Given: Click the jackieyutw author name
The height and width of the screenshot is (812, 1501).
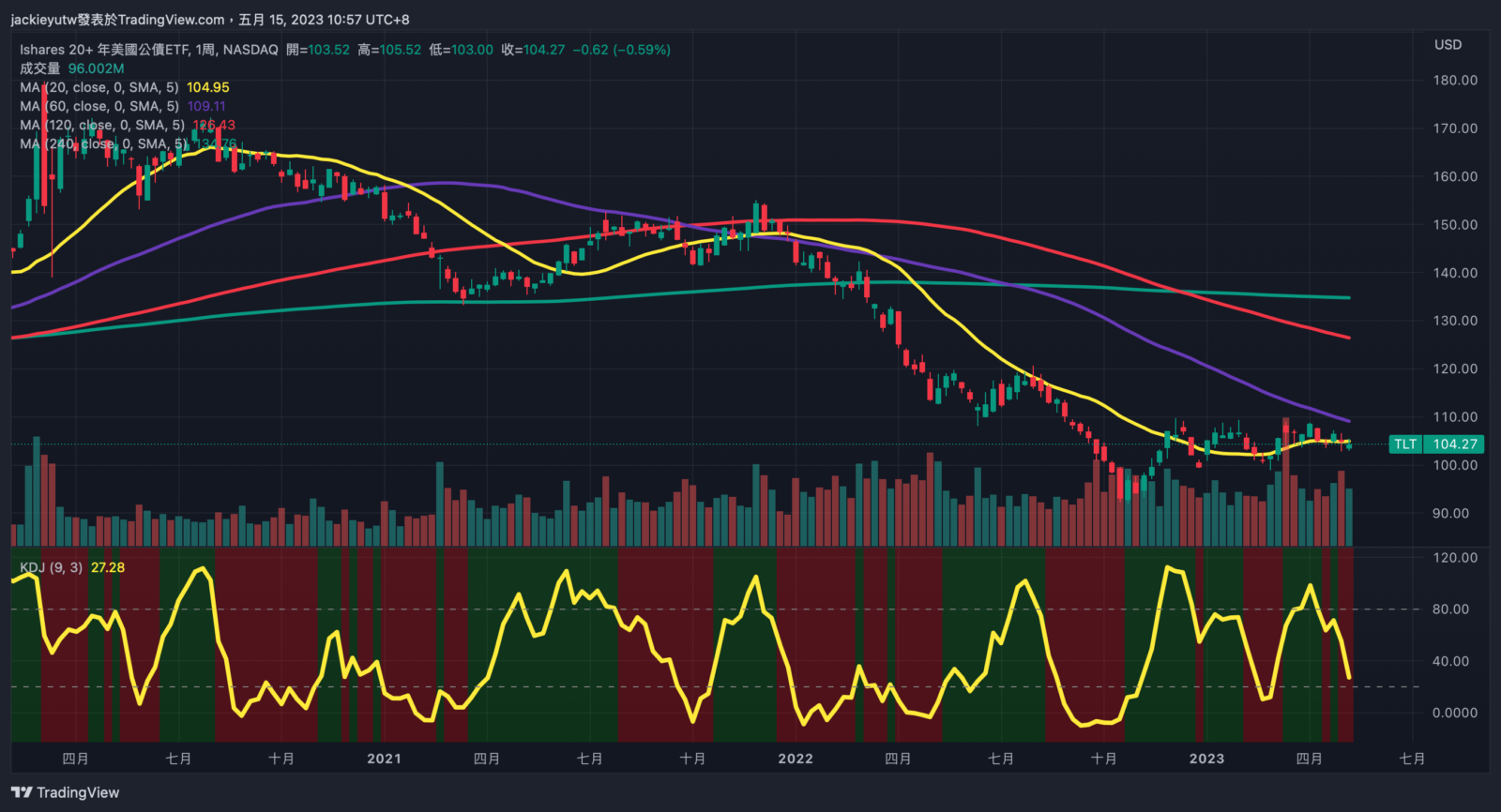Looking at the screenshot, I should [x=43, y=20].
